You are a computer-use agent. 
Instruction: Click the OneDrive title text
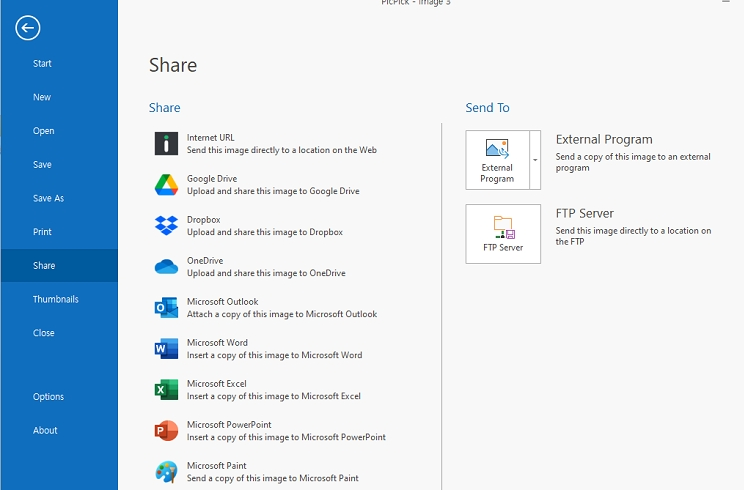tap(205, 261)
